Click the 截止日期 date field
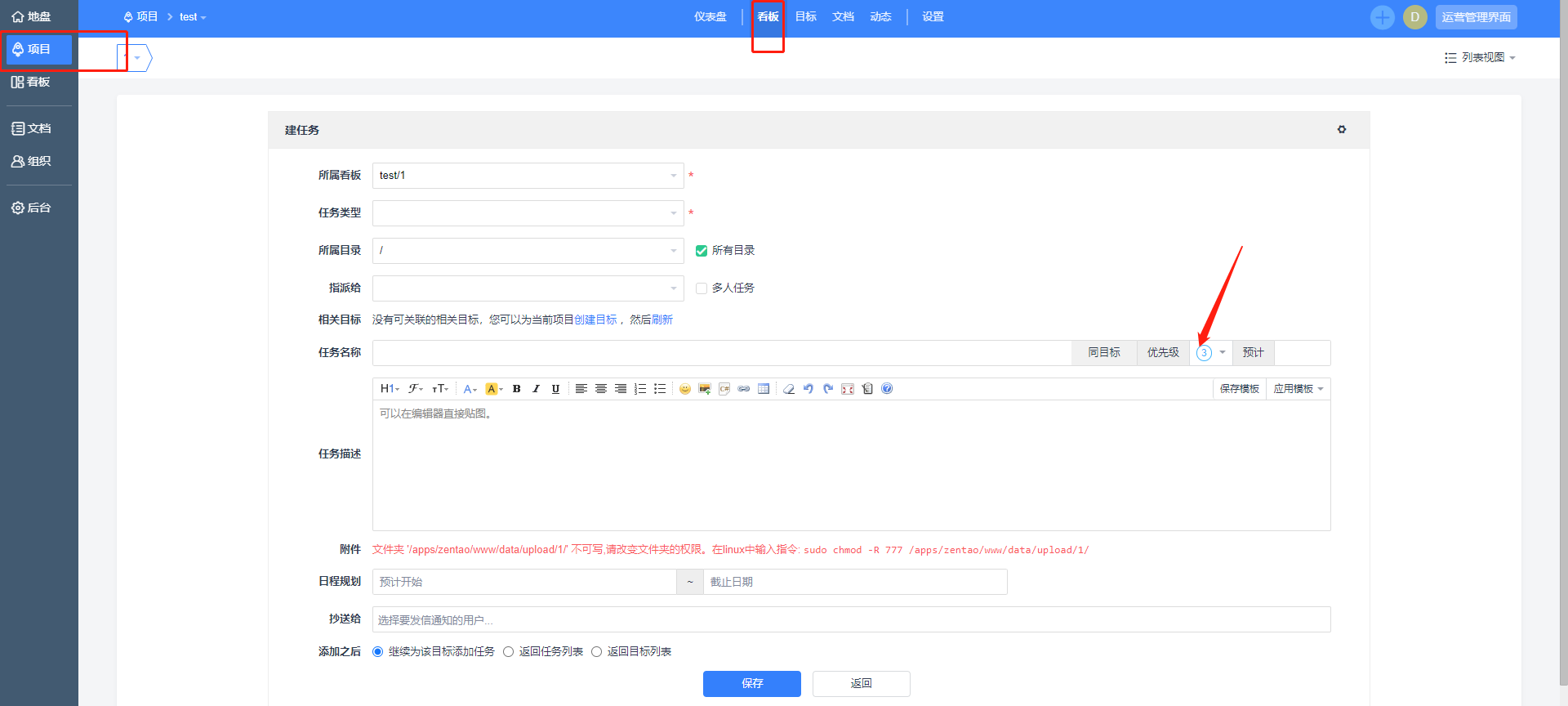Screen dimensions: 1568x706 point(855,582)
